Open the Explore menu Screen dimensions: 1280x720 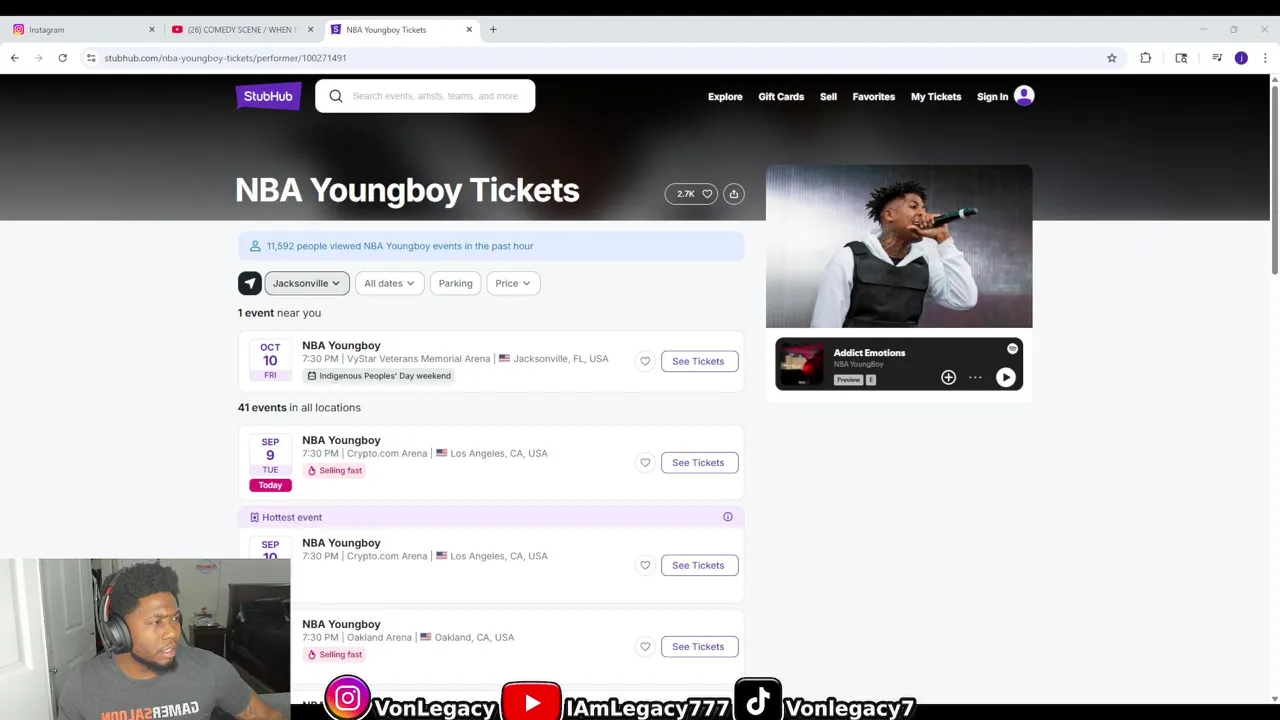[x=725, y=97]
